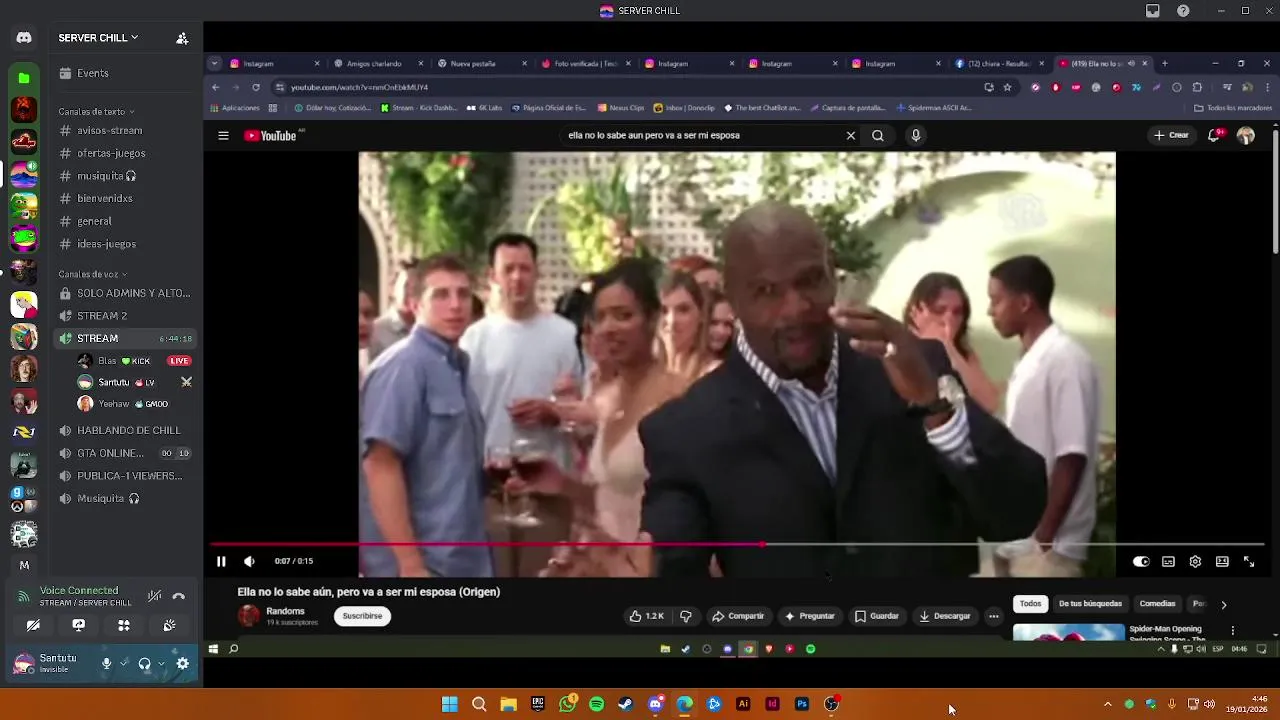Click the Compartir share button

point(738,616)
